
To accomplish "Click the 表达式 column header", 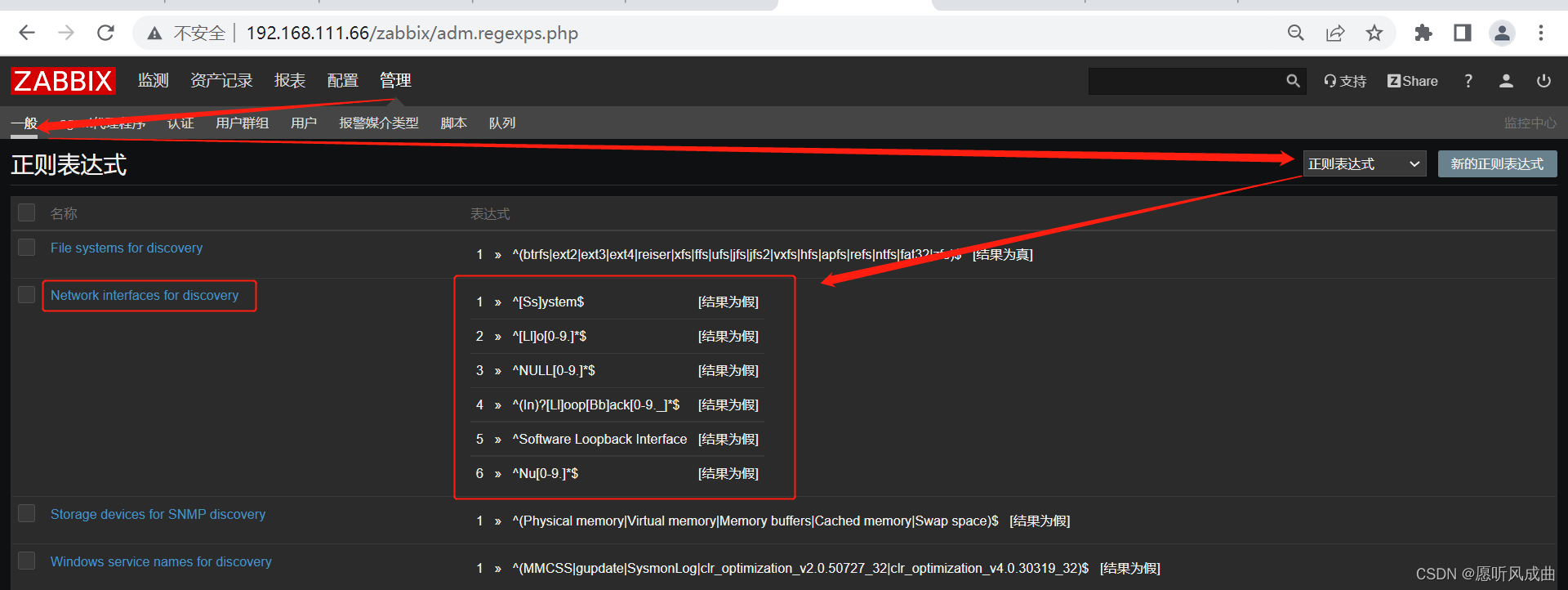I will [490, 213].
